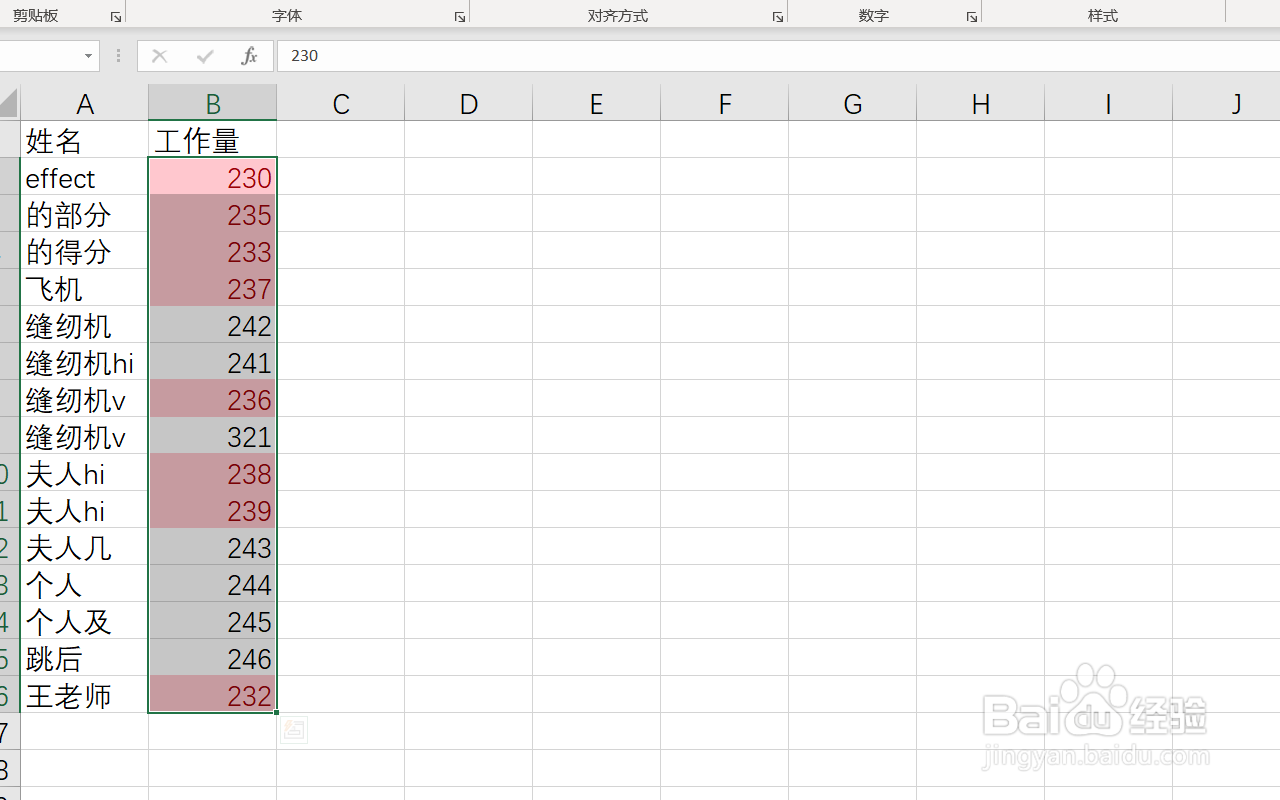The width and height of the screenshot is (1280, 800).
Task: Open the Clipboard group dialog launcher
Action: (x=116, y=17)
